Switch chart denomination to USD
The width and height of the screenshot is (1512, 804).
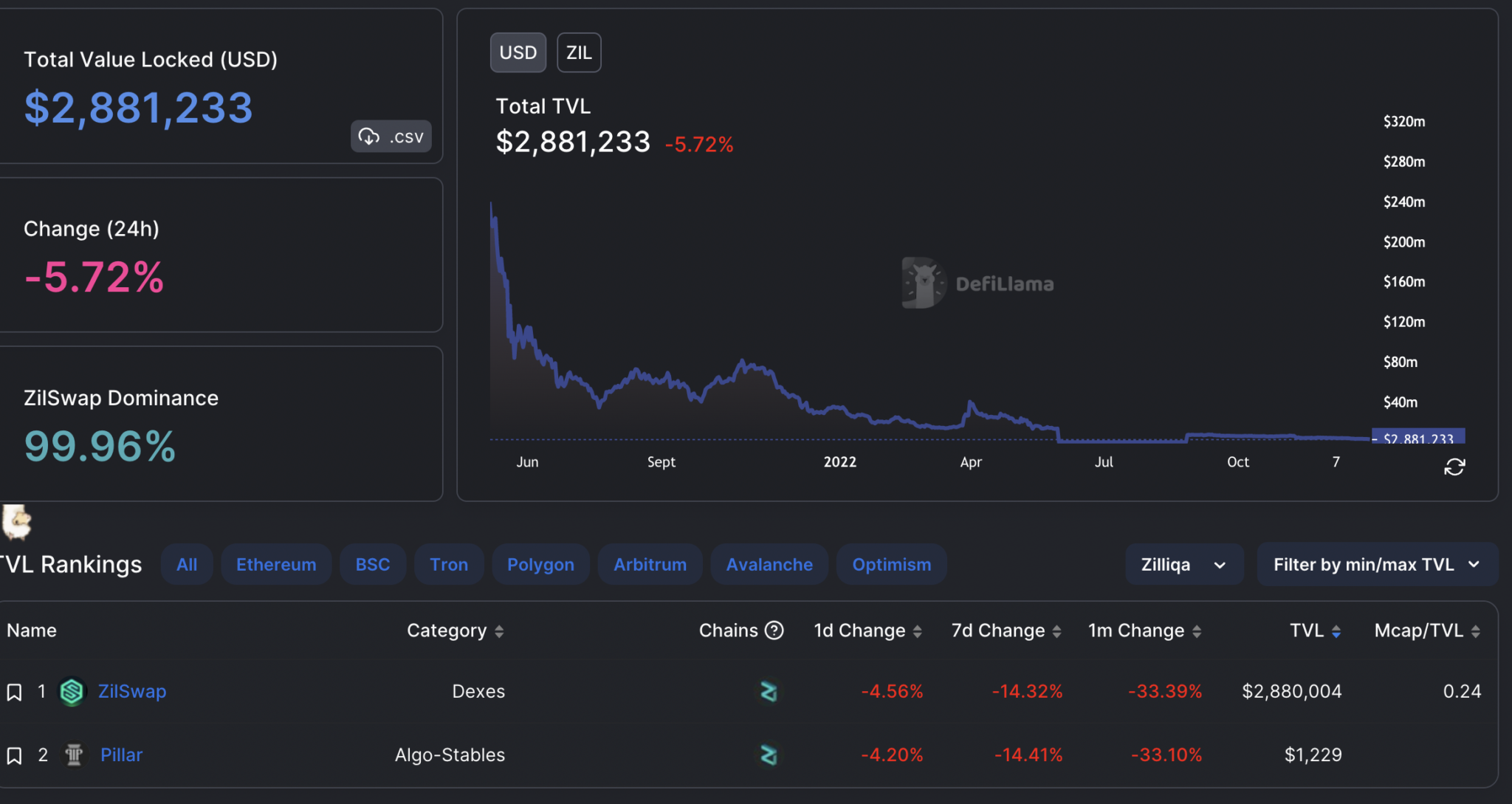[x=518, y=52]
